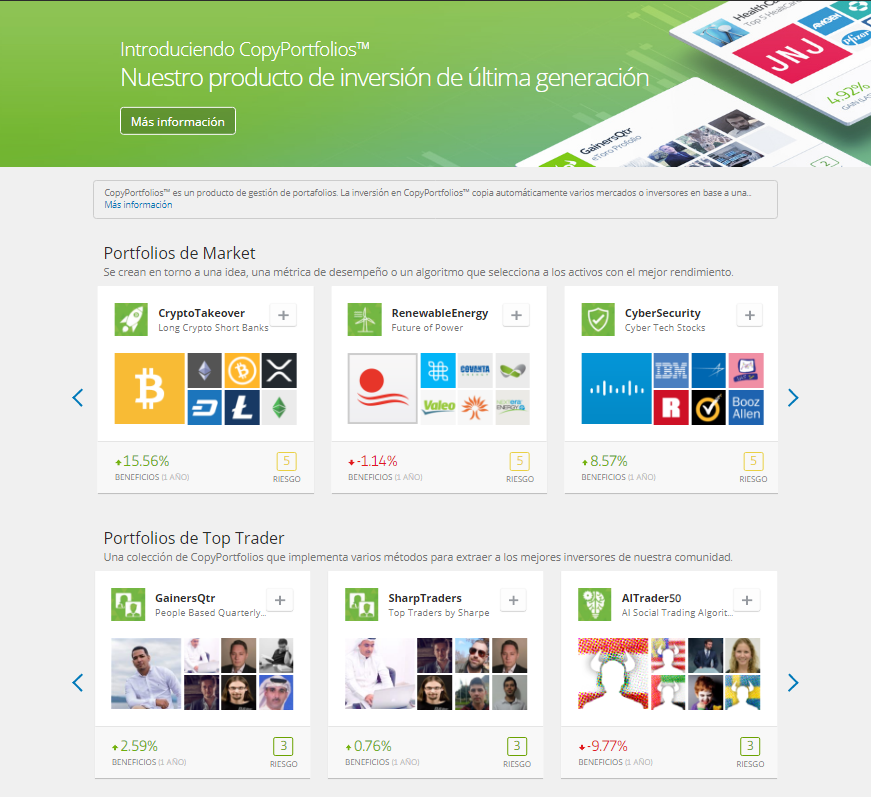Select the Covanta logo tile
This screenshot has width=871, height=797.
click(x=475, y=370)
